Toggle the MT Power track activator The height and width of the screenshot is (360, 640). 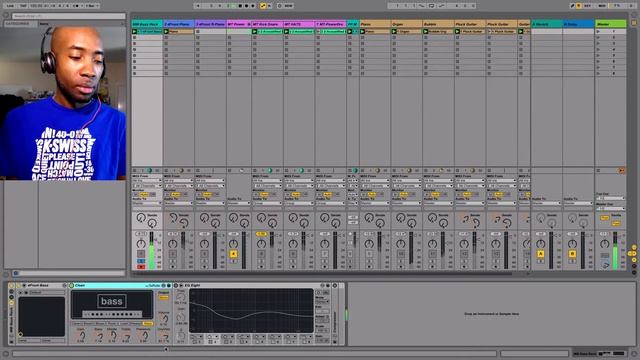(233, 254)
